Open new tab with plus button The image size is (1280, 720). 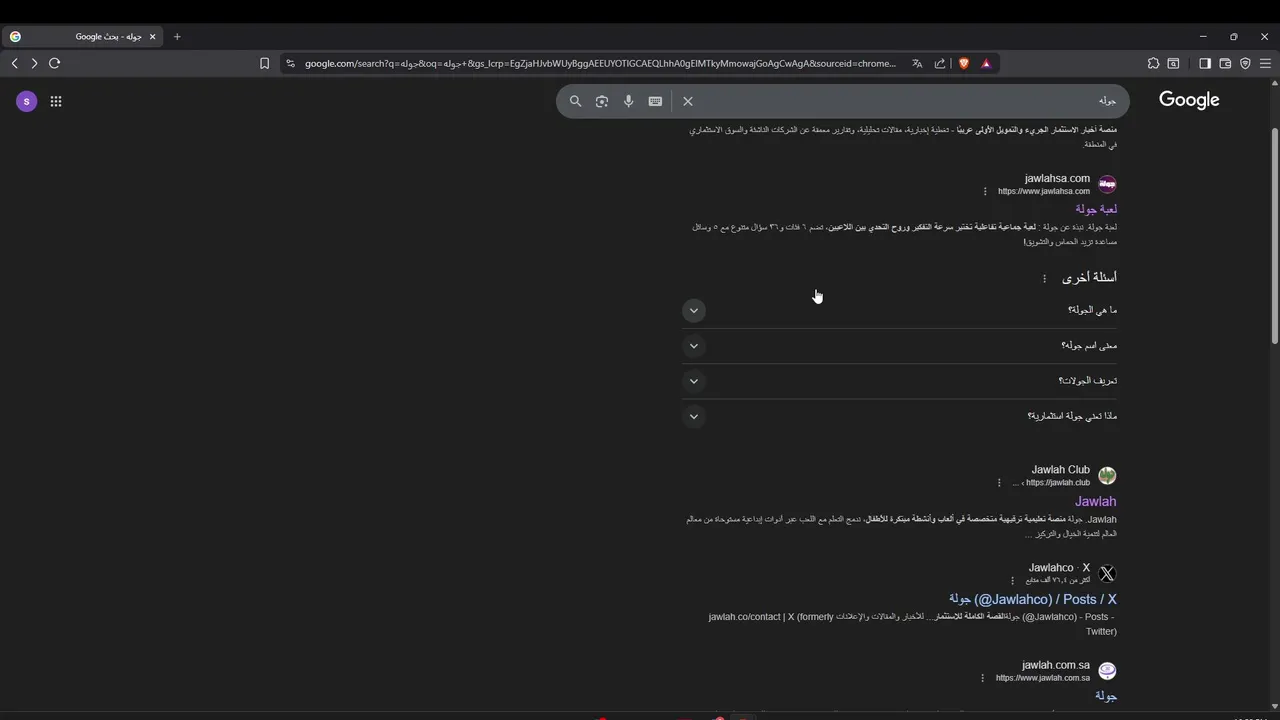click(x=177, y=37)
